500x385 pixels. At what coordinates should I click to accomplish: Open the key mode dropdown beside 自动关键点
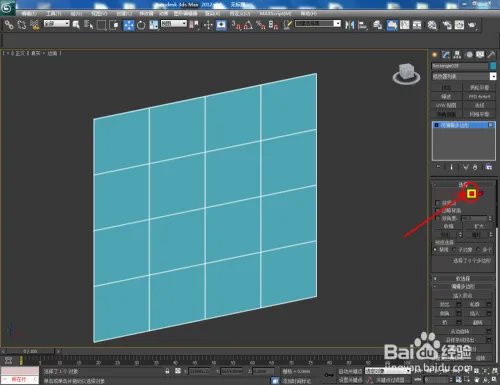pos(388,371)
